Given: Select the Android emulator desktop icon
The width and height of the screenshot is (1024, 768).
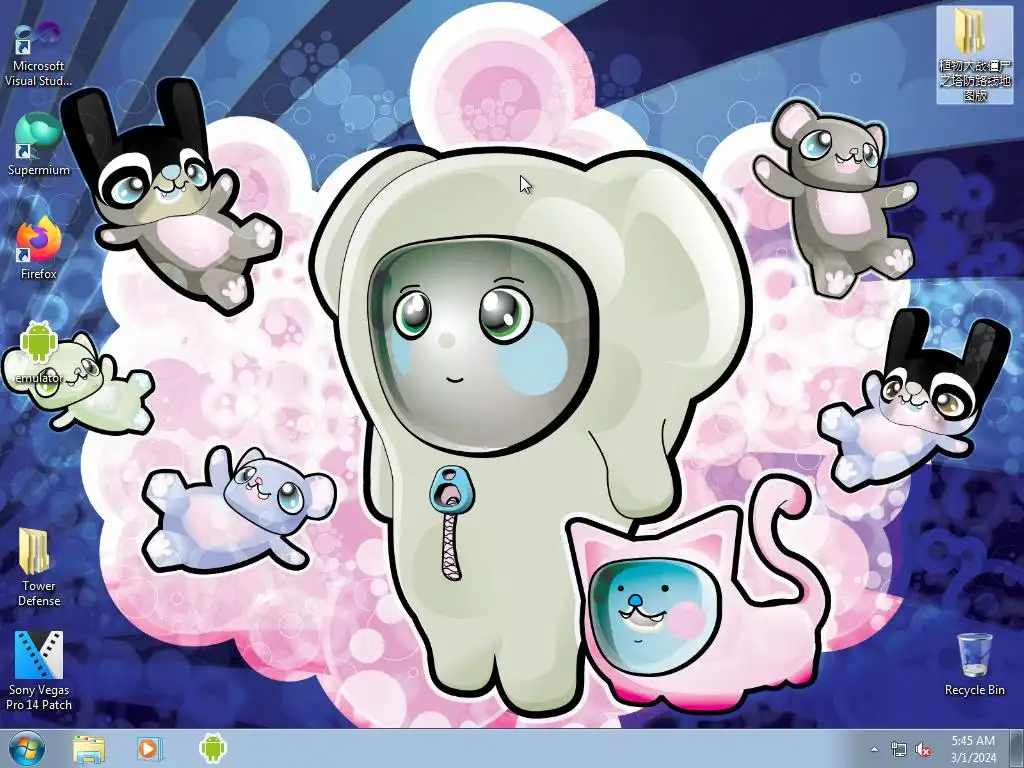Looking at the screenshot, I should point(38,353).
